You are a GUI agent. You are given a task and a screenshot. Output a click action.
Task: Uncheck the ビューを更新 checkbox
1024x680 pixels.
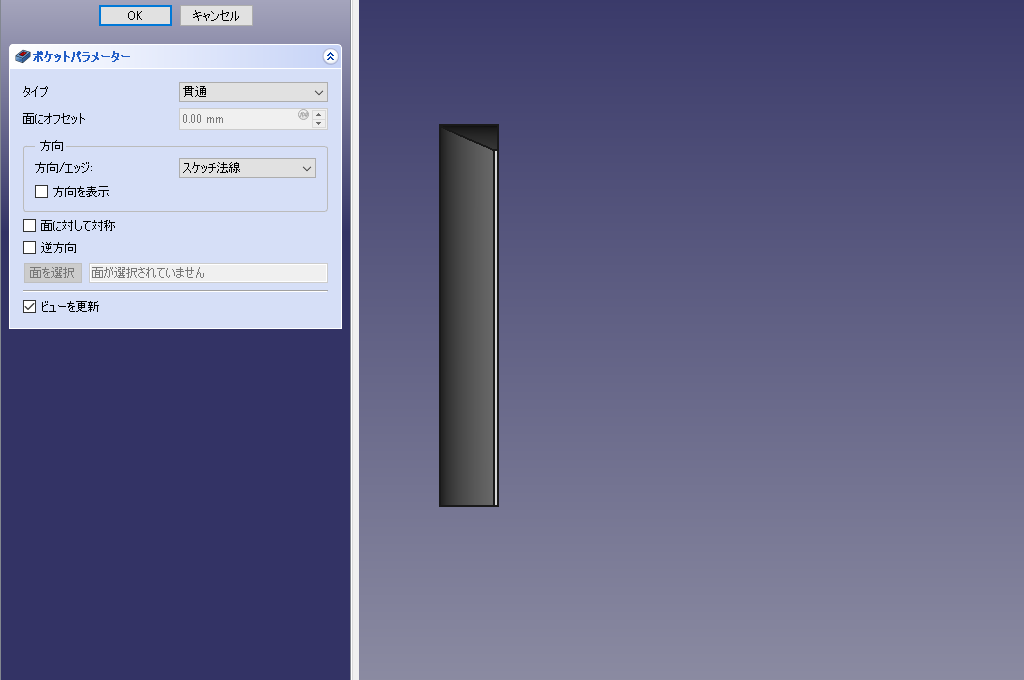(x=29, y=307)
